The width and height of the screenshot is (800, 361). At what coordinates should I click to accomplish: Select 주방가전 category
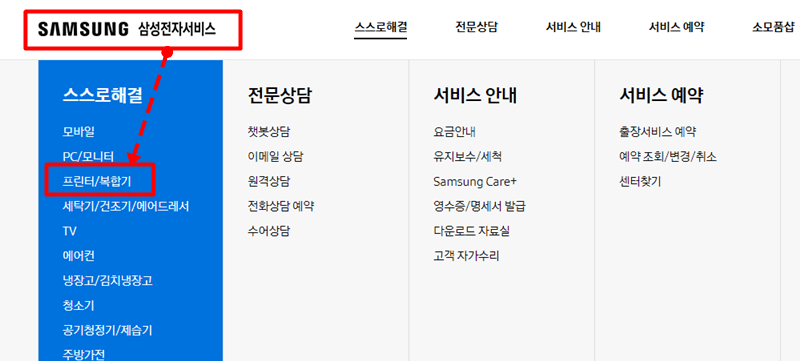84,354
